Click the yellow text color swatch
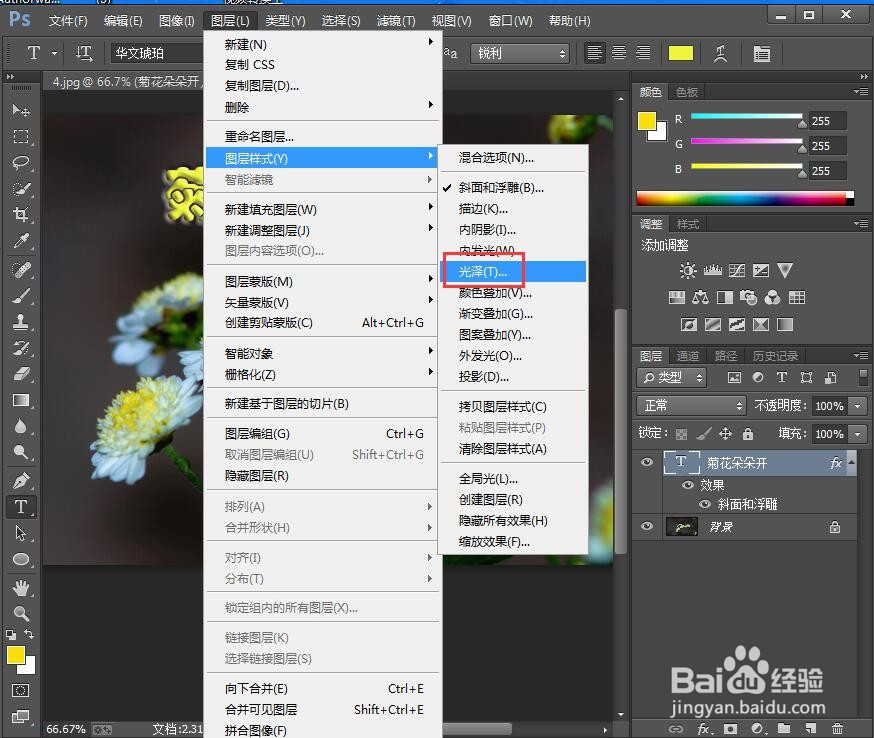This screenshot has width=874, height=738. tap(681, 54)
